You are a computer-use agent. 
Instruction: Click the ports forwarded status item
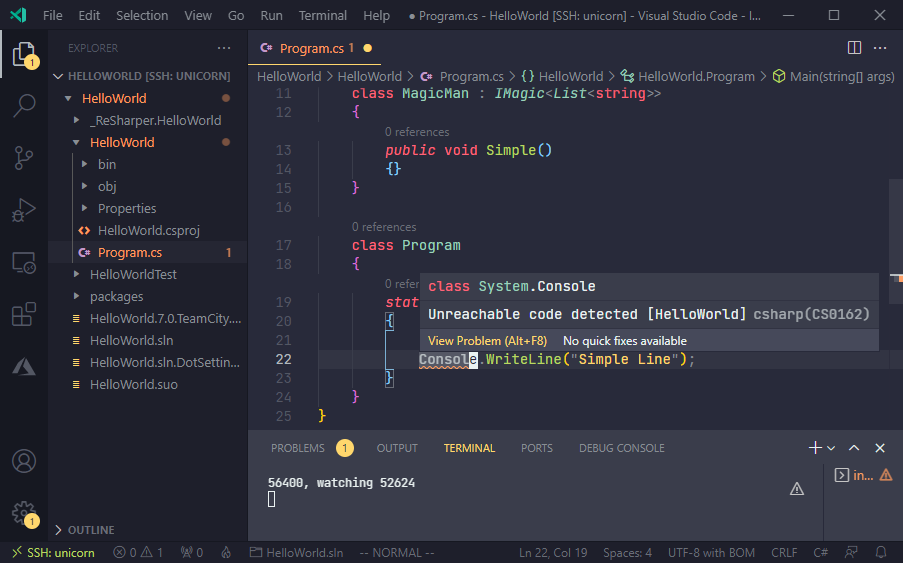click(192, 553)
